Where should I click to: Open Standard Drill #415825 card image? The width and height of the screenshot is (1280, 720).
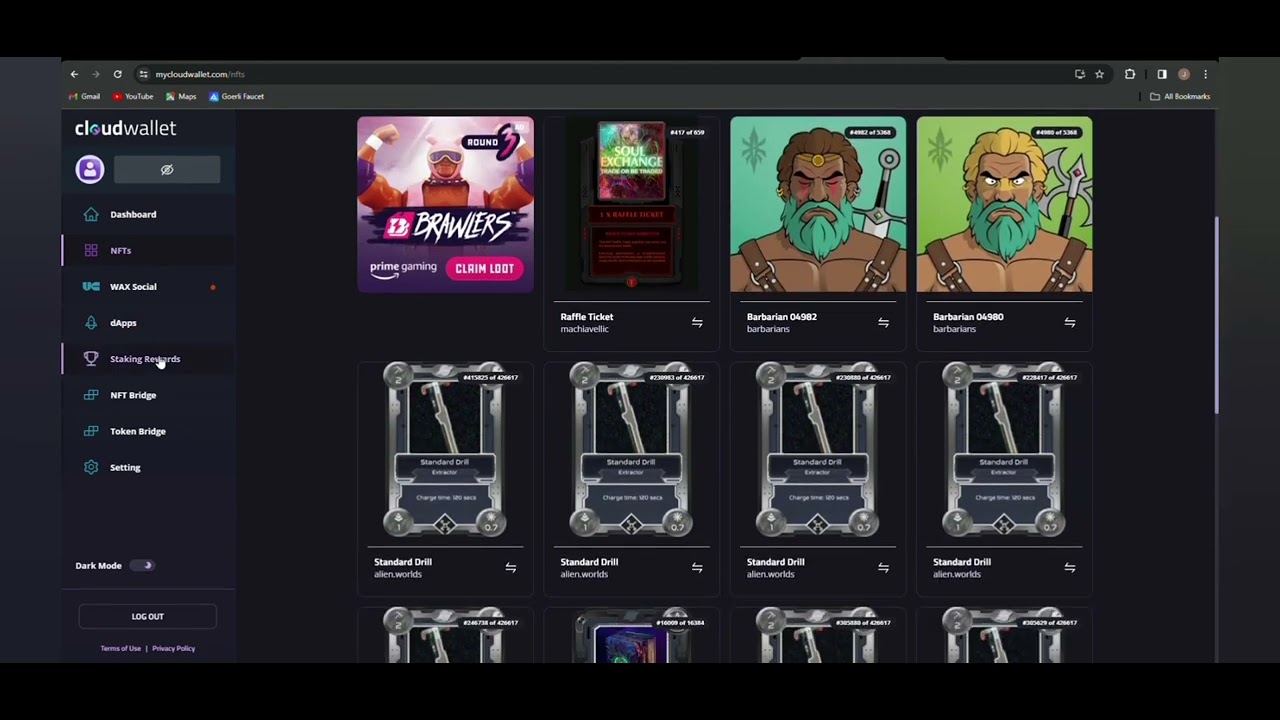pyautogui.click(x=446, y=450)
